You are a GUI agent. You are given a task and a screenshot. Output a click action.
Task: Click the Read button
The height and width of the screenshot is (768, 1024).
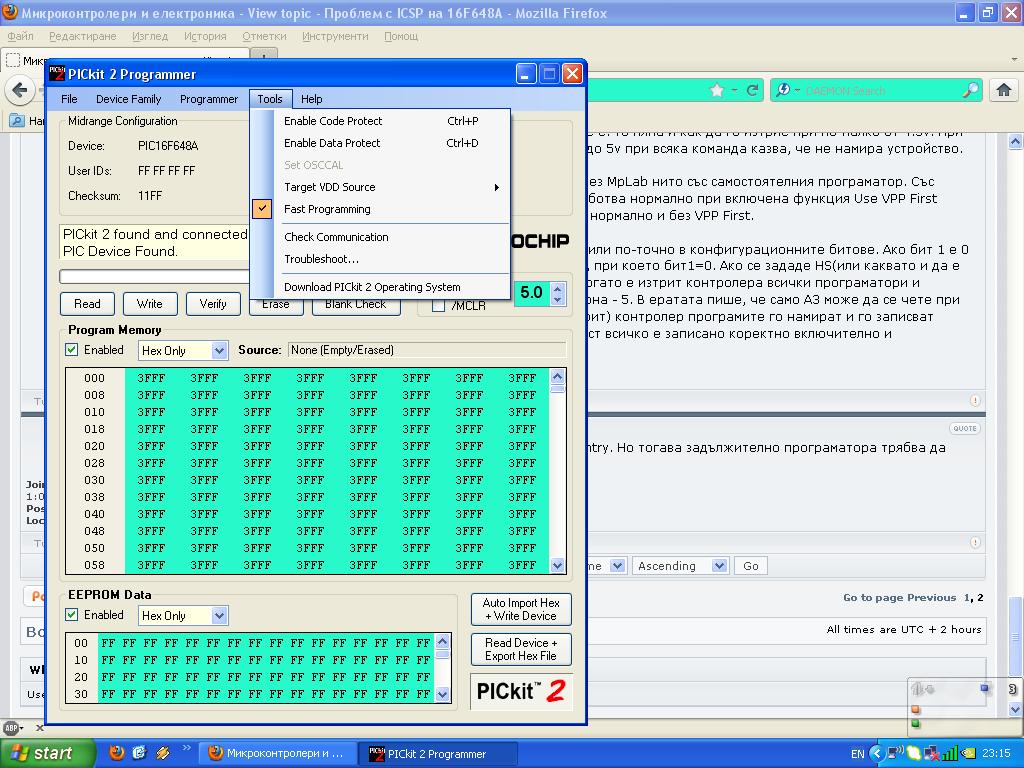[x=88, y=304]
